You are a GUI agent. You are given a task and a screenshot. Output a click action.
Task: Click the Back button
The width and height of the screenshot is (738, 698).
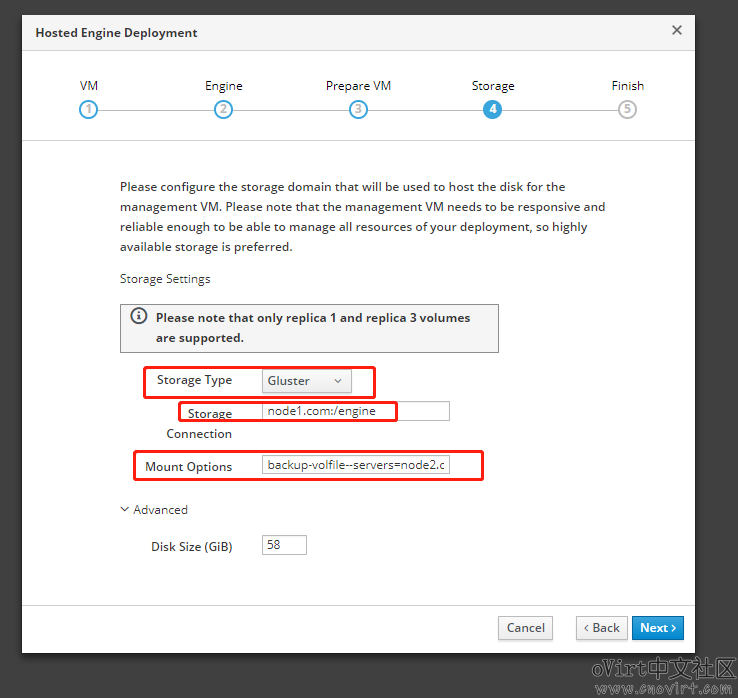point(602,628)
